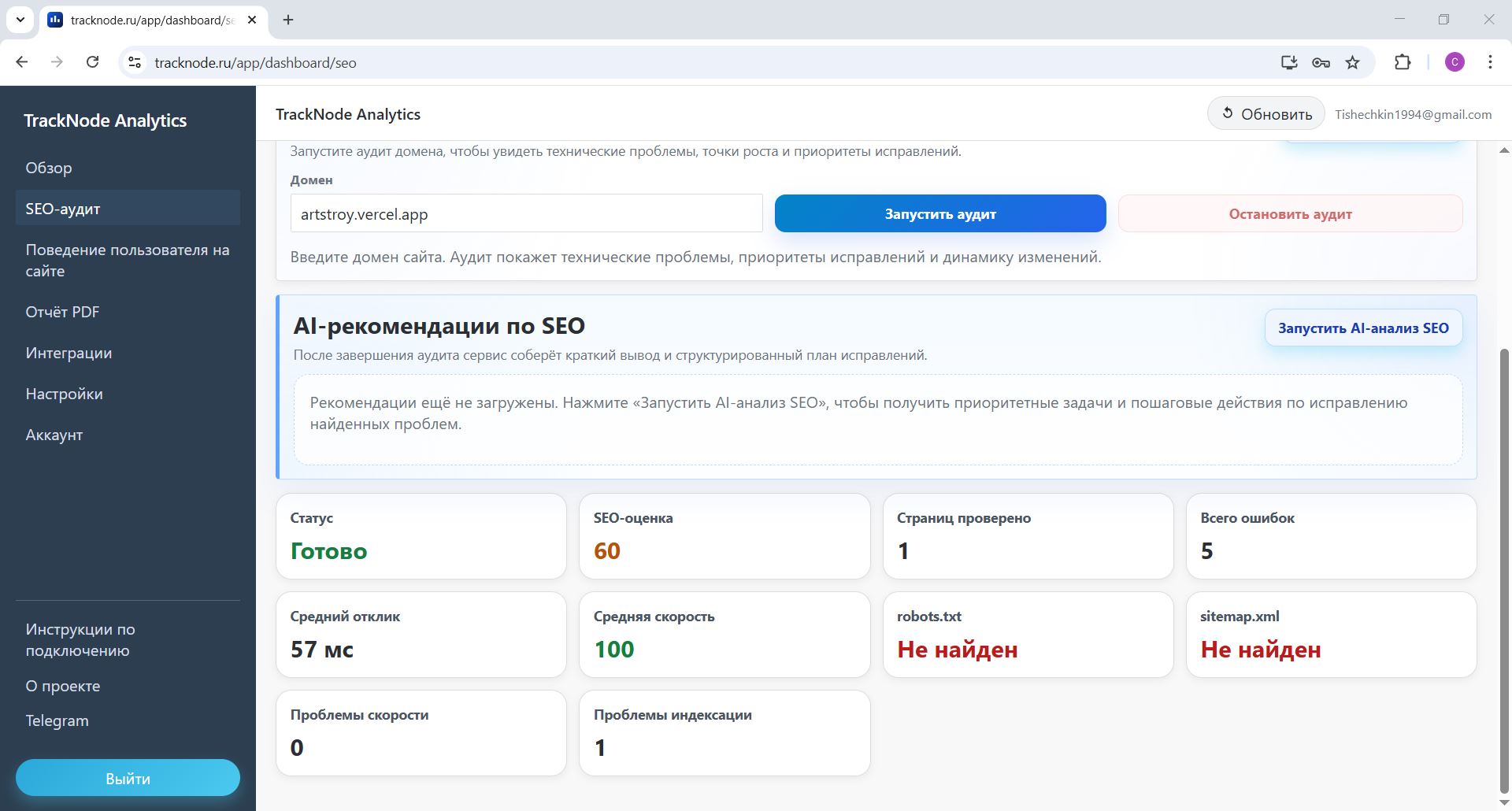Click the Запустить аудит button
Viewport: 1512px width, 811px height.
click(x=939, y=213)
